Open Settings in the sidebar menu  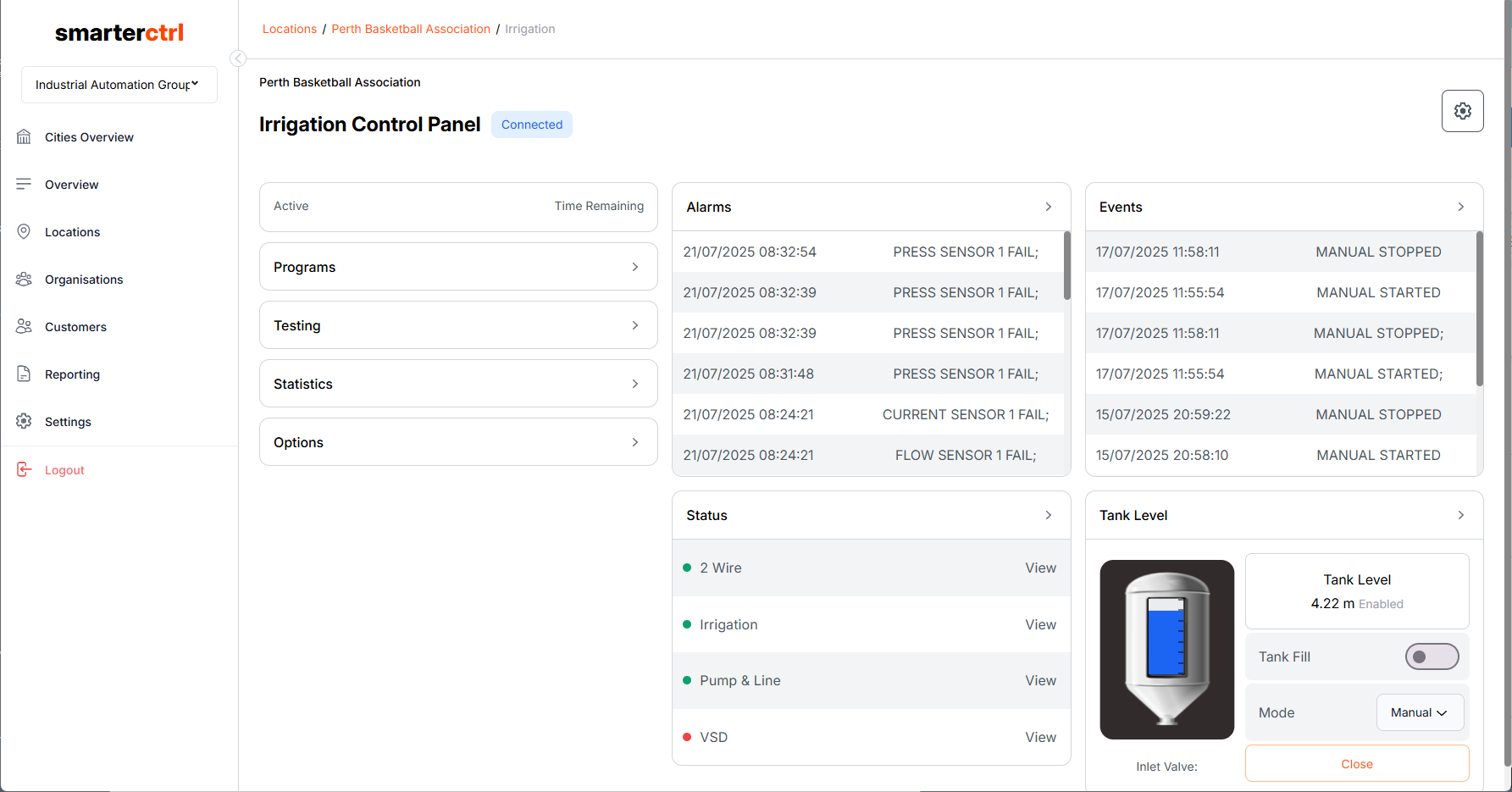coord(68,422)
